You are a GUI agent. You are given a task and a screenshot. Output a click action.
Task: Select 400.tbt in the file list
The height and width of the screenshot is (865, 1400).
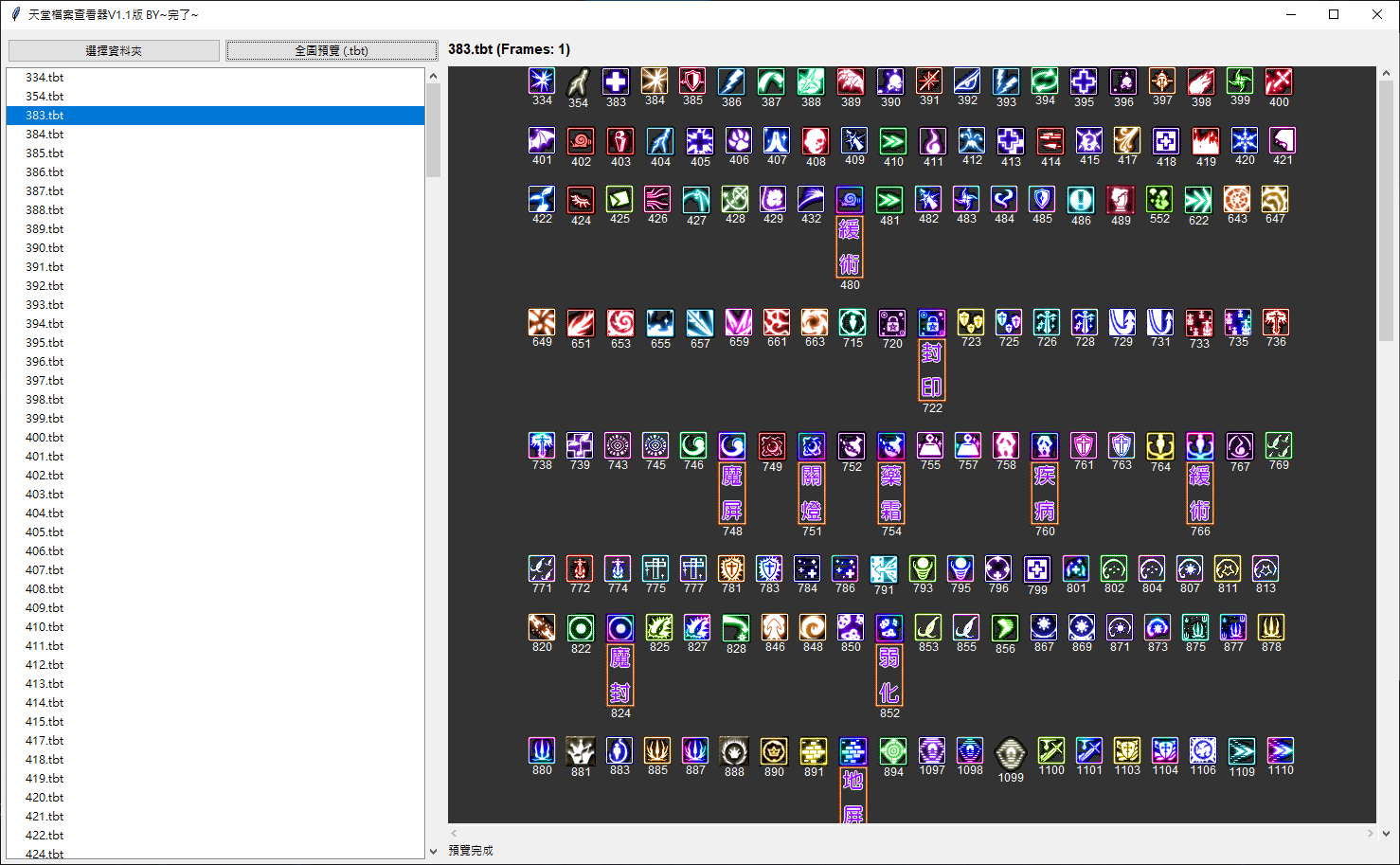pyautogui.click(x=45, y=438)
